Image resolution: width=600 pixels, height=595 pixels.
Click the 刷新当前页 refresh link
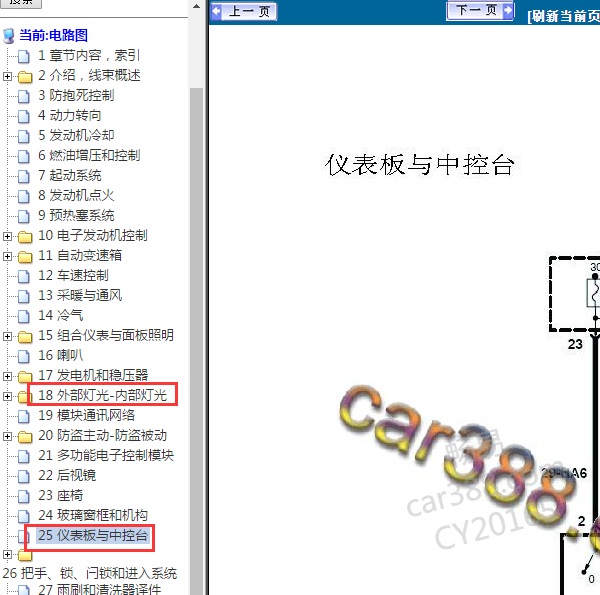[563, 16]
